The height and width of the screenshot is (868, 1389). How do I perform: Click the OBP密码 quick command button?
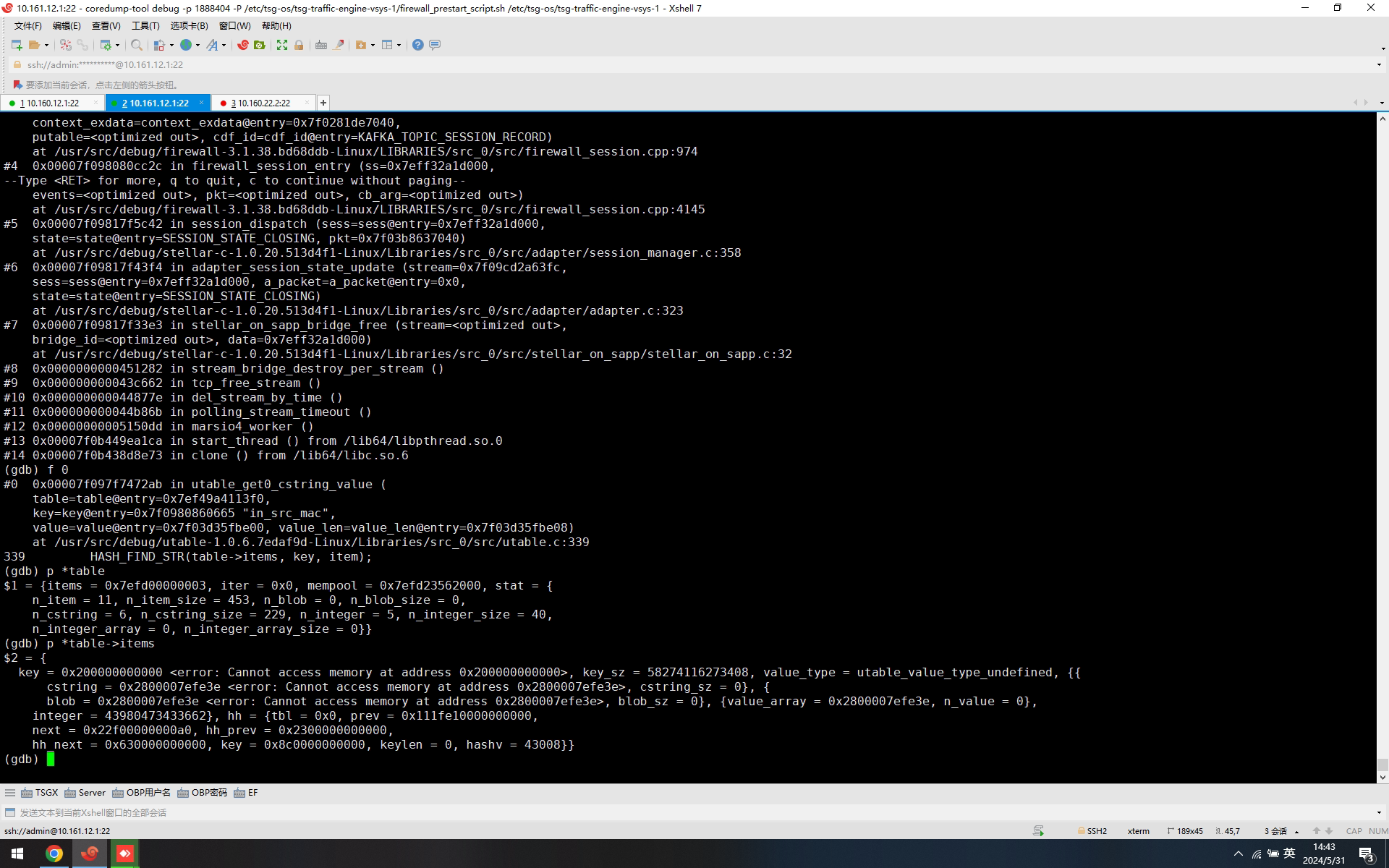pos(203,793)
